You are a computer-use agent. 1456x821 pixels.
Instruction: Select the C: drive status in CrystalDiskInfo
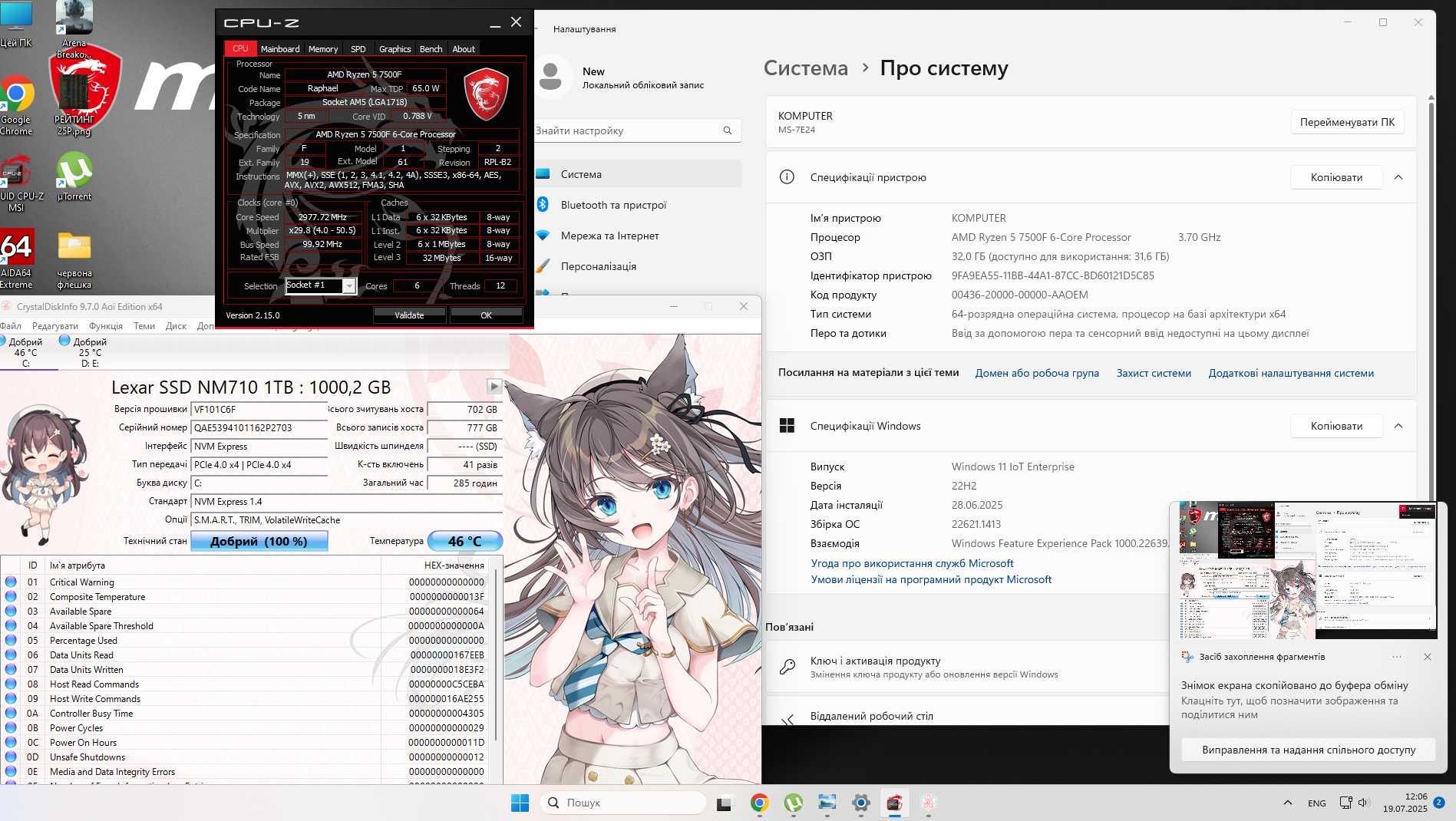pos(25,351)
